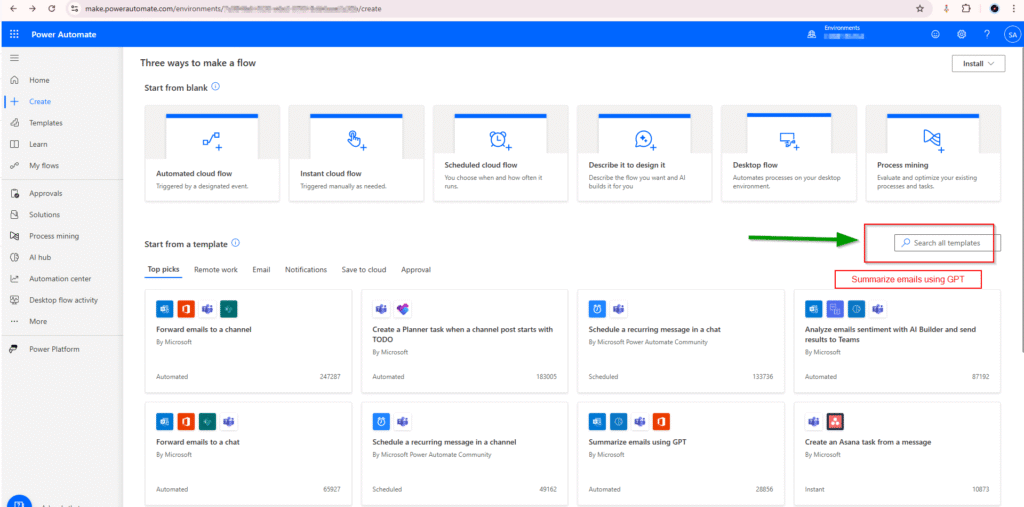
Task: Open Desktop flow activity
Action: (x=61, y=301)
